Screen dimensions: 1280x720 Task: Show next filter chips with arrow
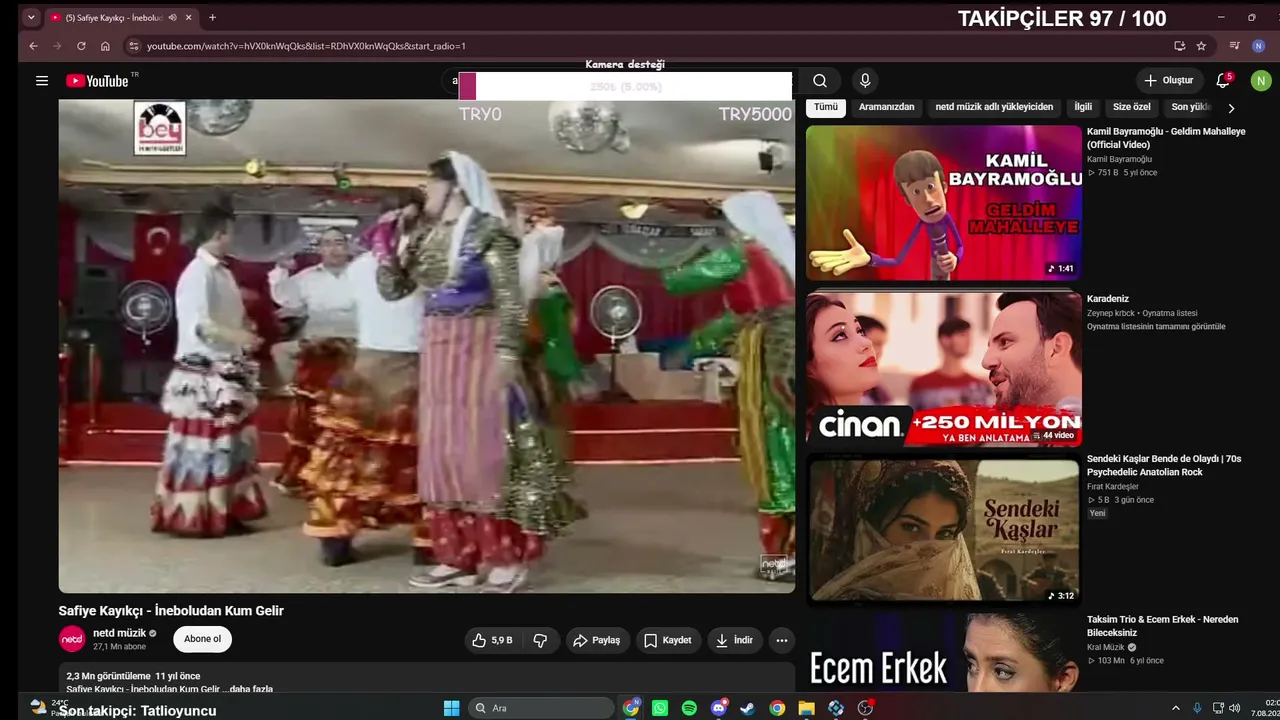pos(1231,108)
